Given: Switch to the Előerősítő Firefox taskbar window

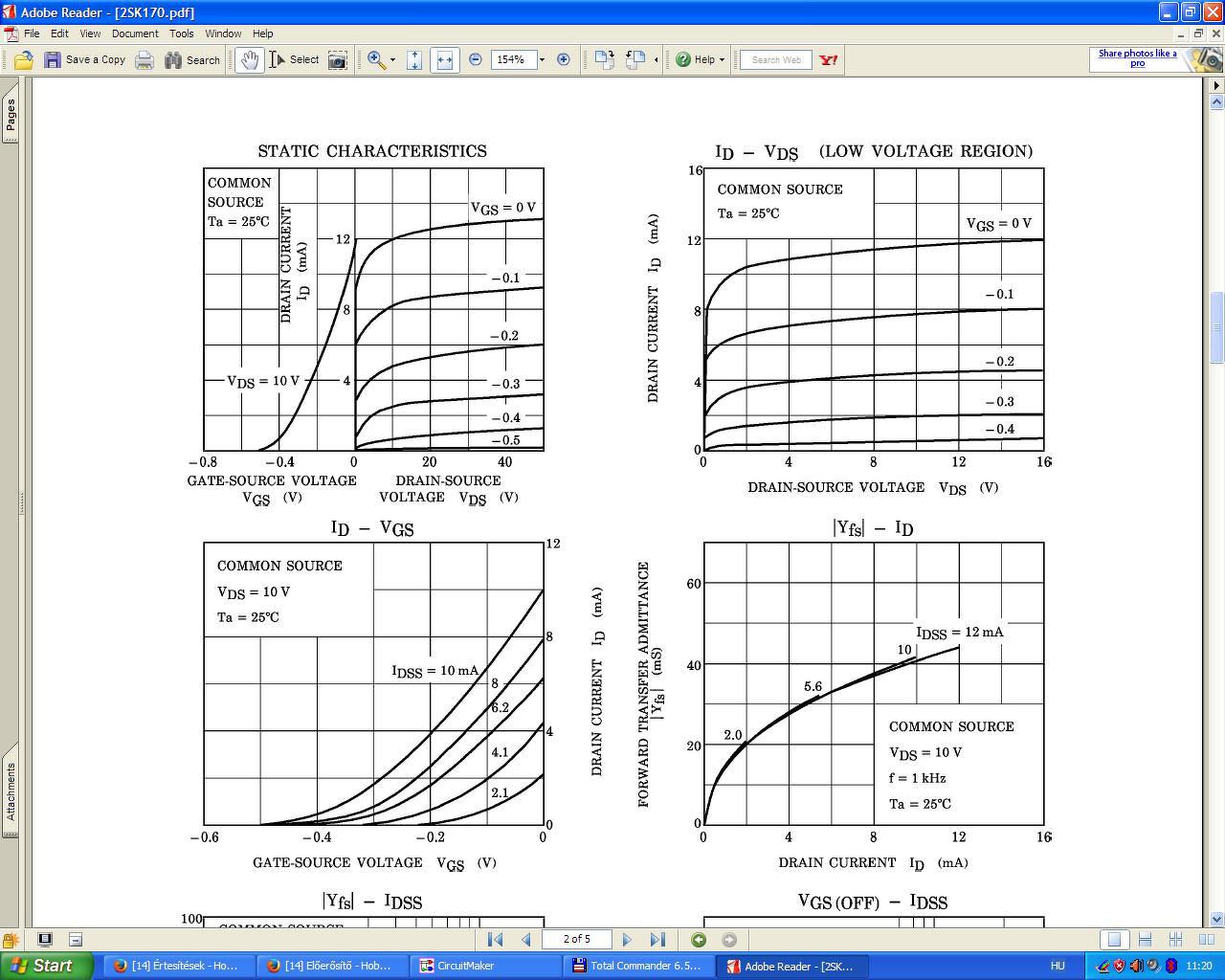Looking at the screenshot, I should click(332, 966).
